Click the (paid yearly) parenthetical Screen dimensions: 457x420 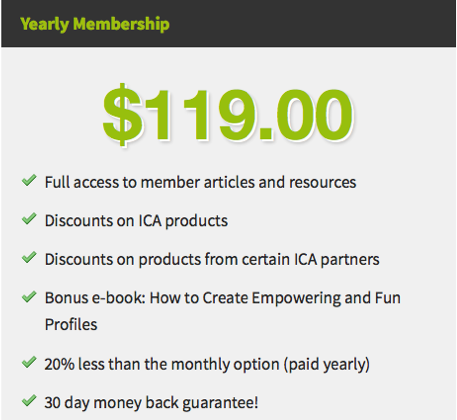(x=327, y=364)
